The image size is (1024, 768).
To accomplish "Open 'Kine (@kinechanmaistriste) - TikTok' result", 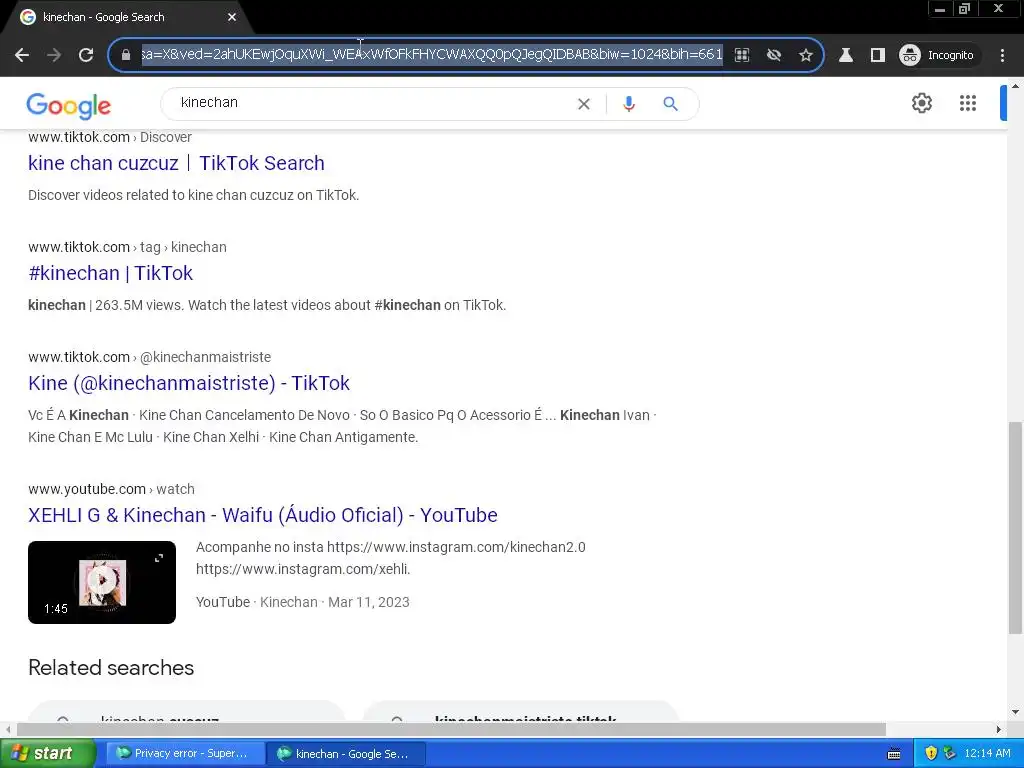I will 189,383.
